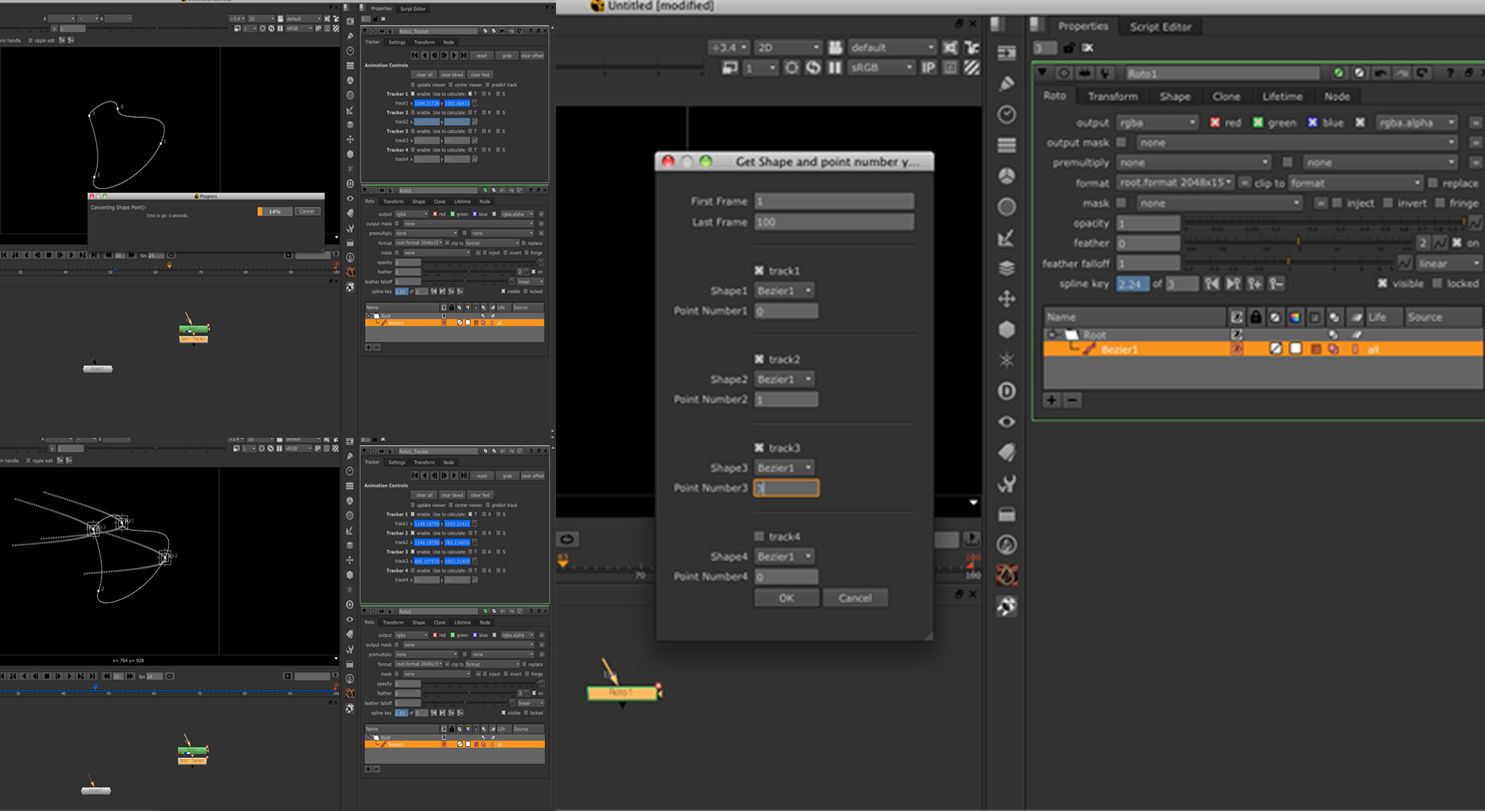Click the undo arrow in Roto1 panel header
The image size is (1485, 811).
click(1381, 73)
